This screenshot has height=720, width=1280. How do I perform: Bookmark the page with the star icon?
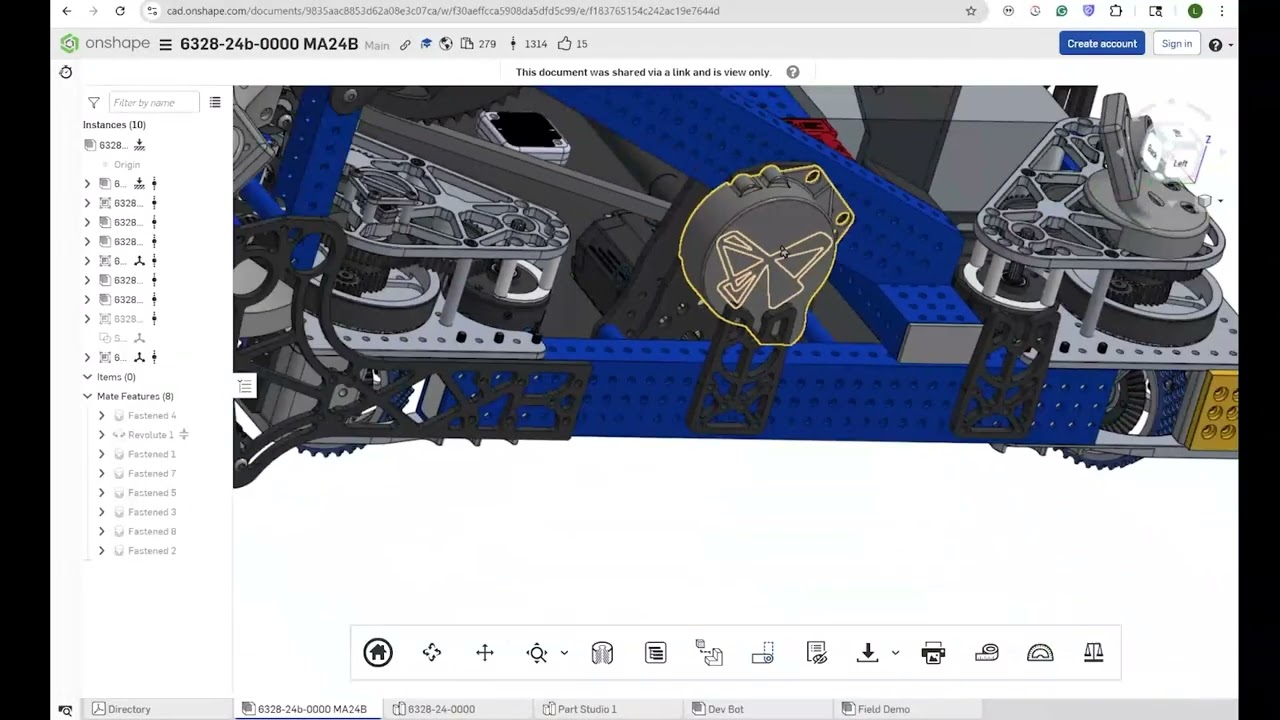971,11
